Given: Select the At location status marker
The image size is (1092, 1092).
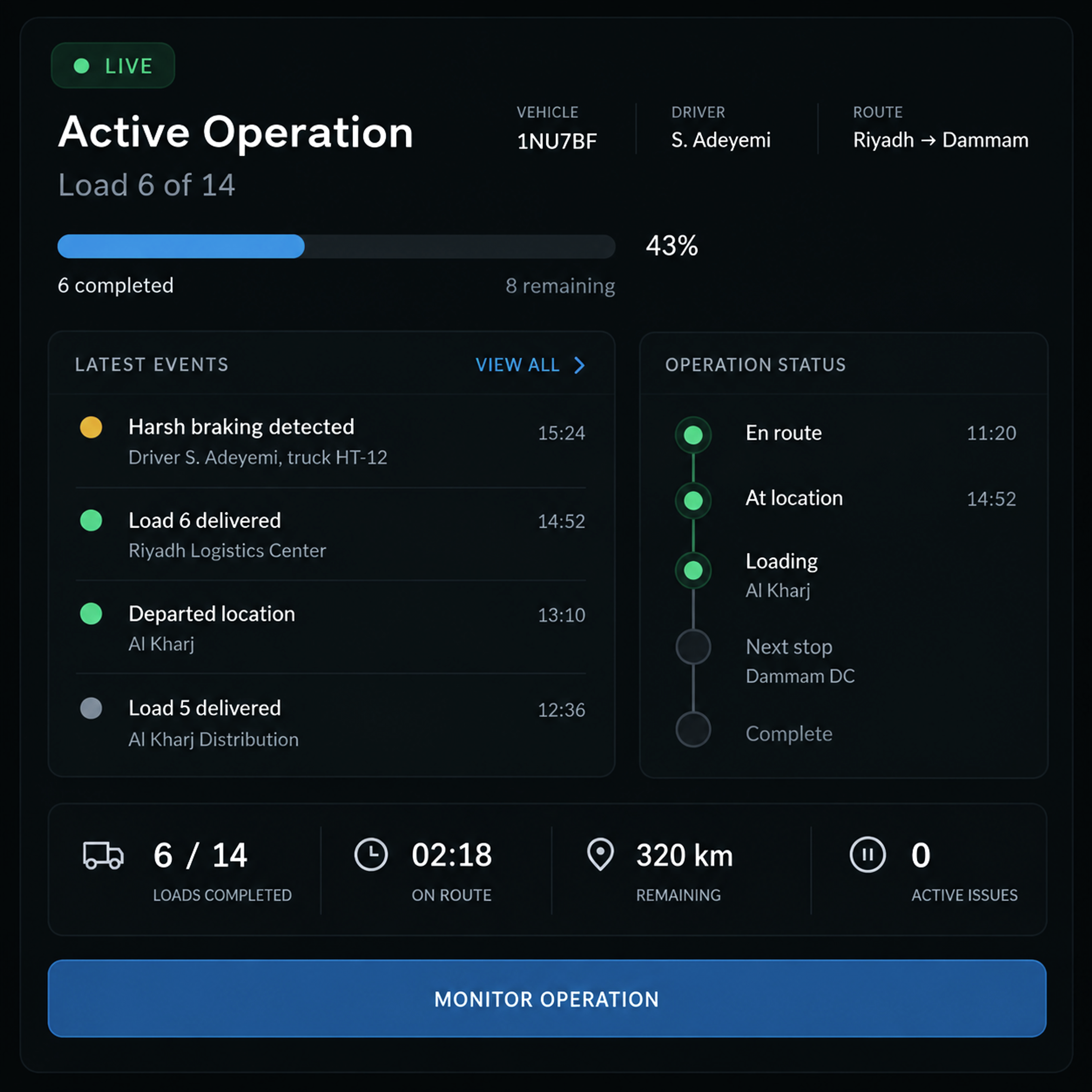Looking at the screenshot, I should [x=694, y=500].
